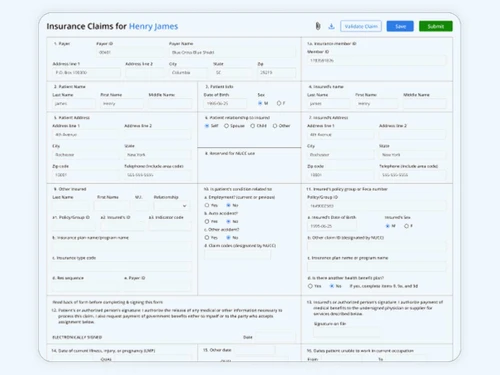This screenshot has height=375, width=500.
Task: Submit the claim with green button
Action: [x=436, y=26]
